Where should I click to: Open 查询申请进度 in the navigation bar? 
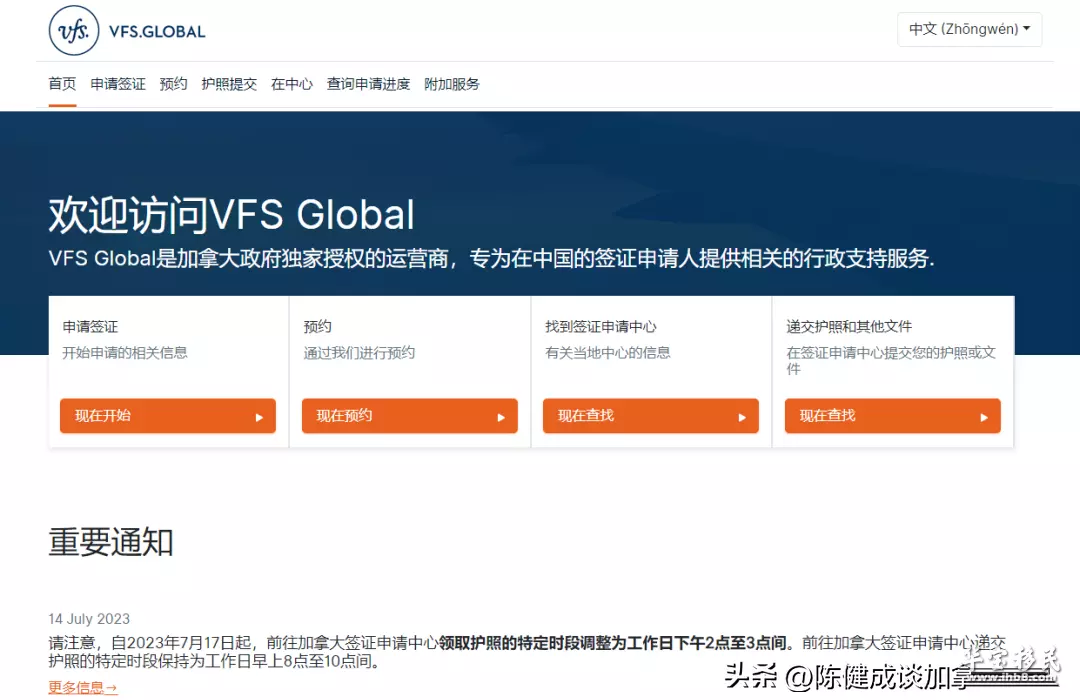click(x=368, y=84)
